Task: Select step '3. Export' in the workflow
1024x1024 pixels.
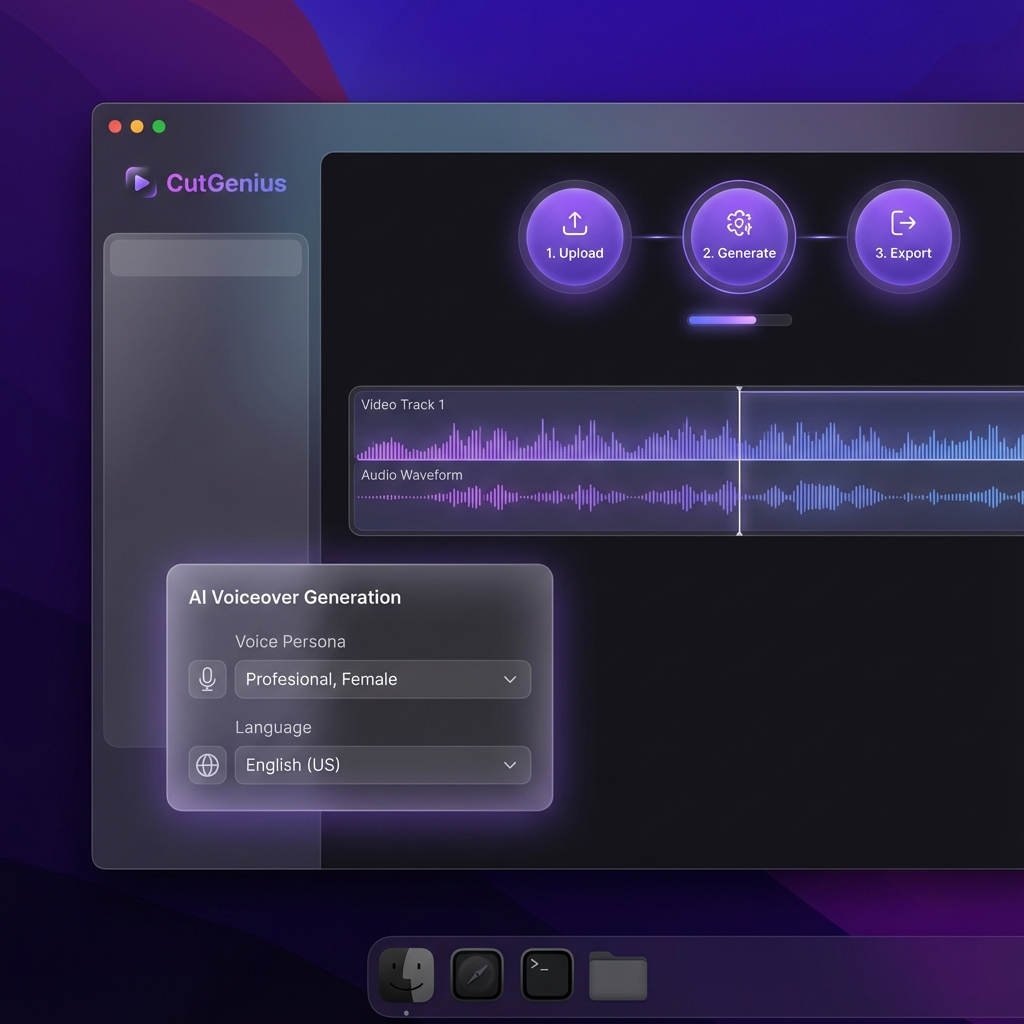Action: (903, 237)
